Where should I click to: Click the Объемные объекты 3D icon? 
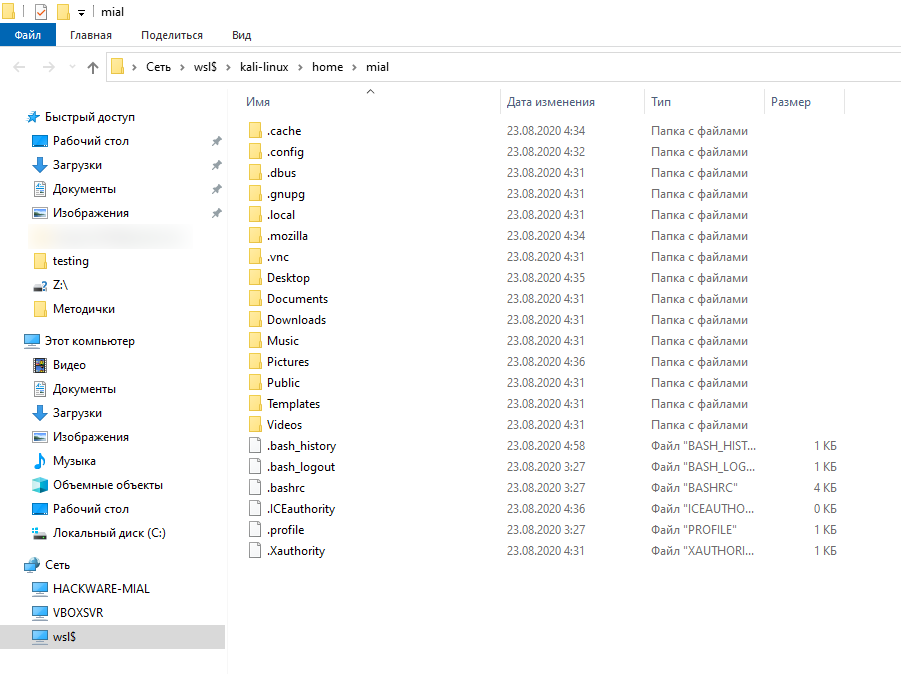point(40,485)
